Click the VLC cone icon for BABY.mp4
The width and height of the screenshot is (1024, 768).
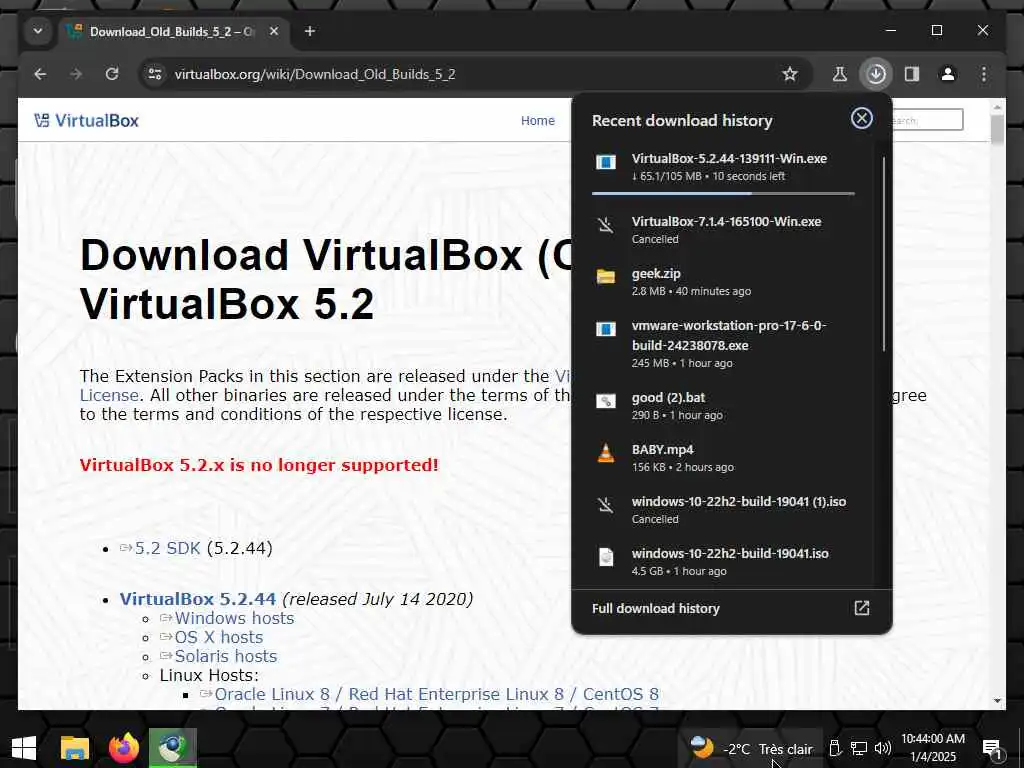point(605,453)
